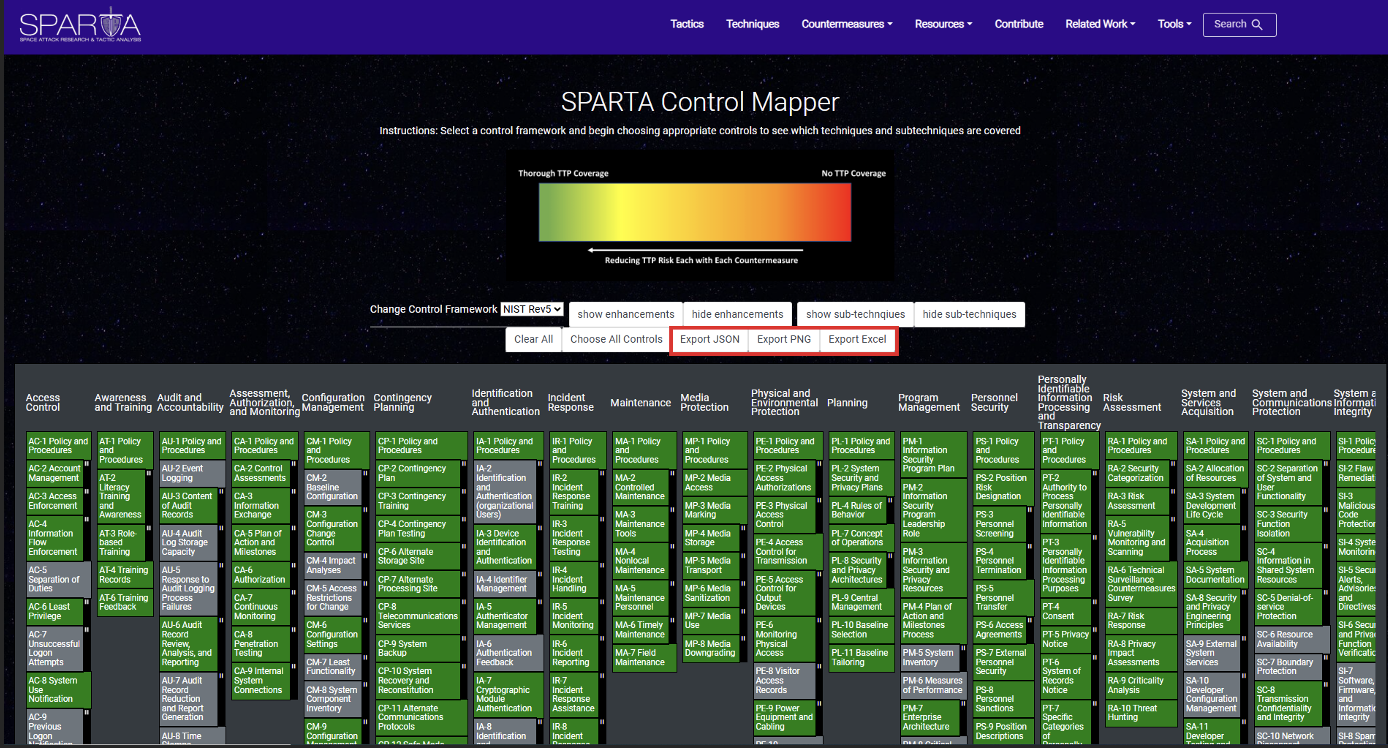Select IA-4 Identifier Management control
The height and width of the screenshot is (748, 1388).
coord(507,583)
